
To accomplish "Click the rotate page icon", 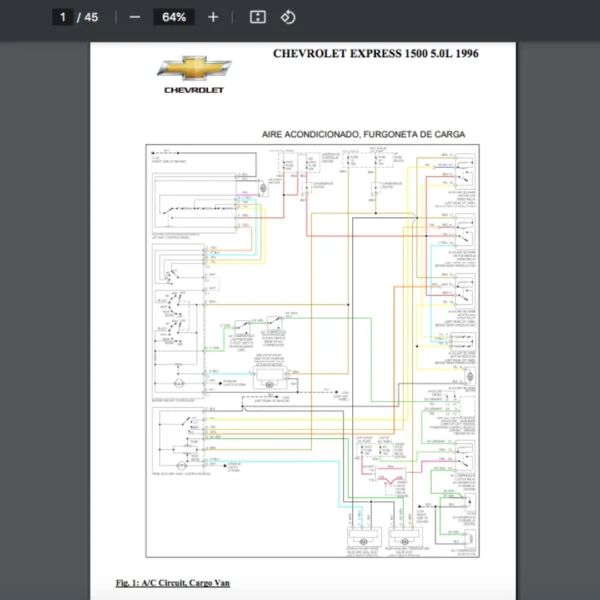I will click(288, 17).
